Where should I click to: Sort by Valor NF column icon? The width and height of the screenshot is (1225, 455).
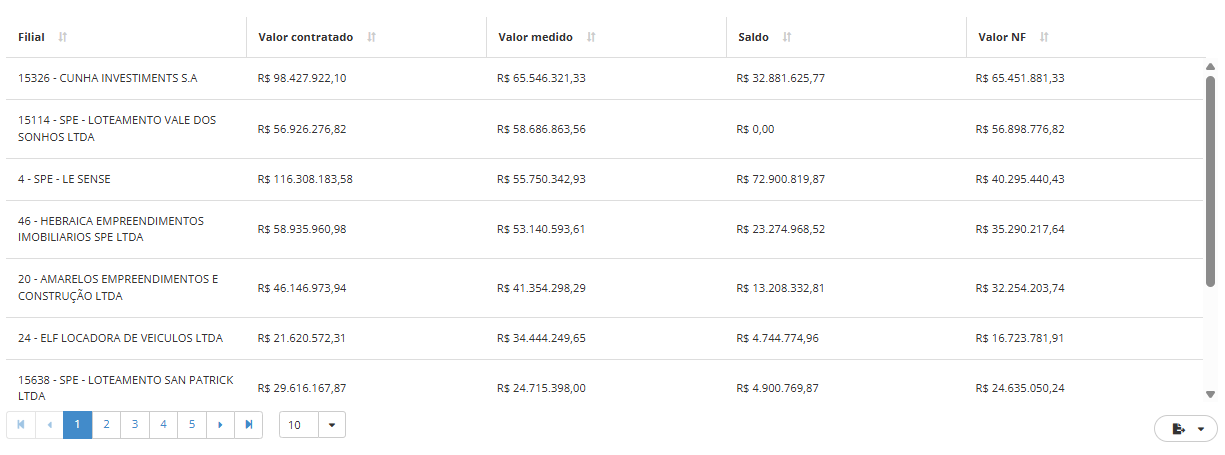point(1044,37)
